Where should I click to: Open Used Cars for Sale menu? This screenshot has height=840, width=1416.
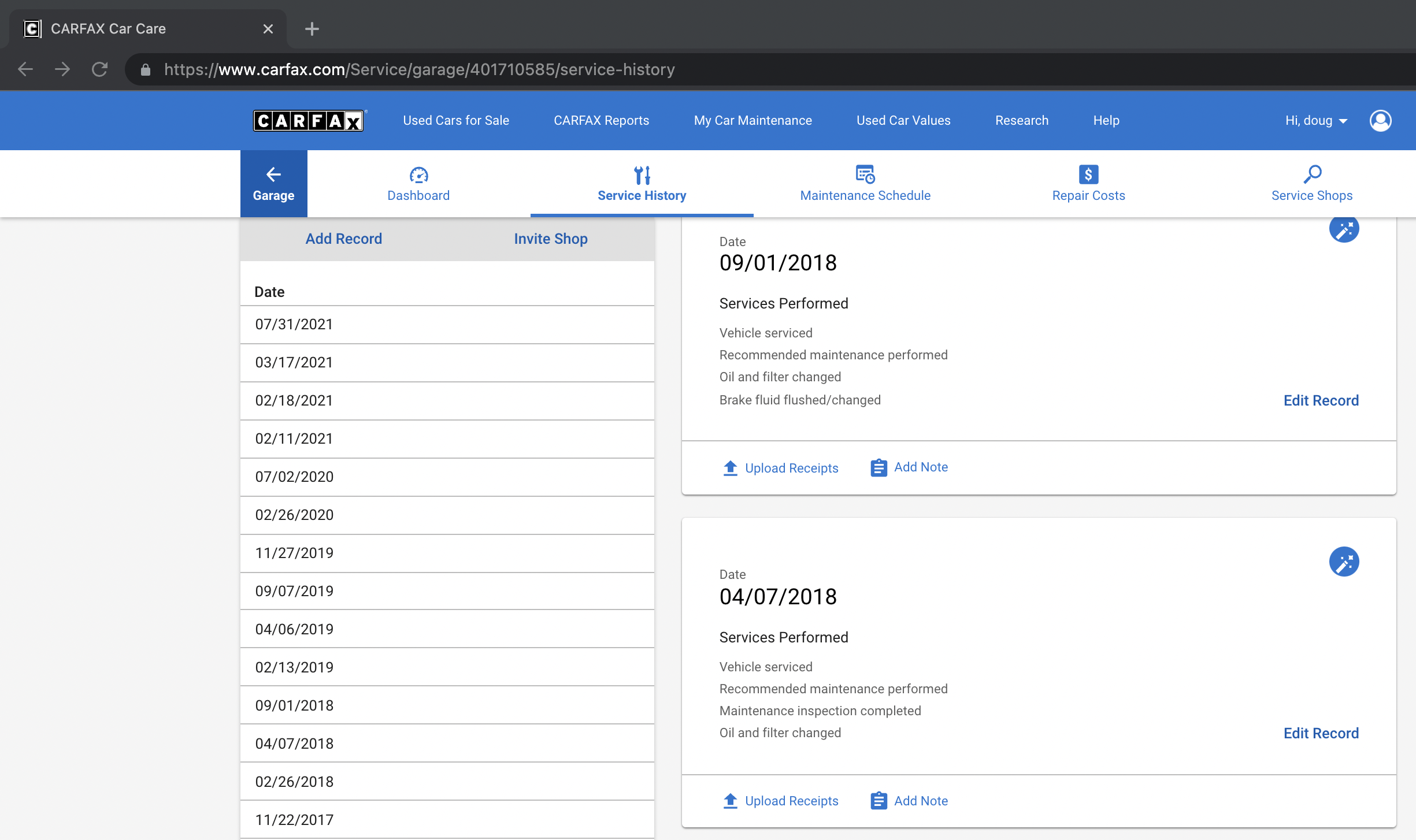pyautogui.click(x=456, y=121)
